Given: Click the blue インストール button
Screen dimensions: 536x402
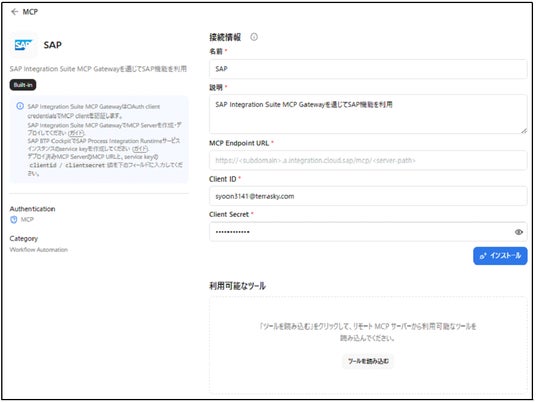Looking at the screenshot, I should (500, 256).
